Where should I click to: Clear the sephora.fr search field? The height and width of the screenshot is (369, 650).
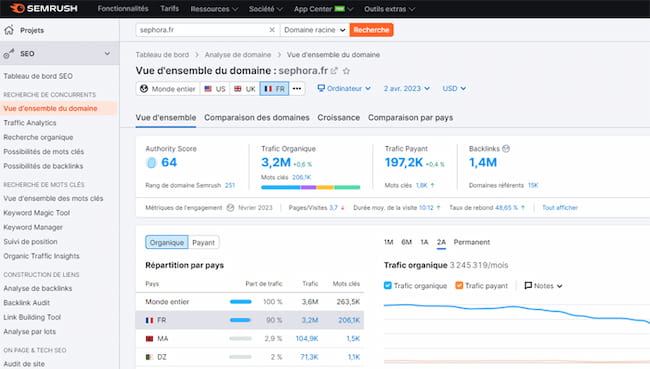(x=272, y=30)
